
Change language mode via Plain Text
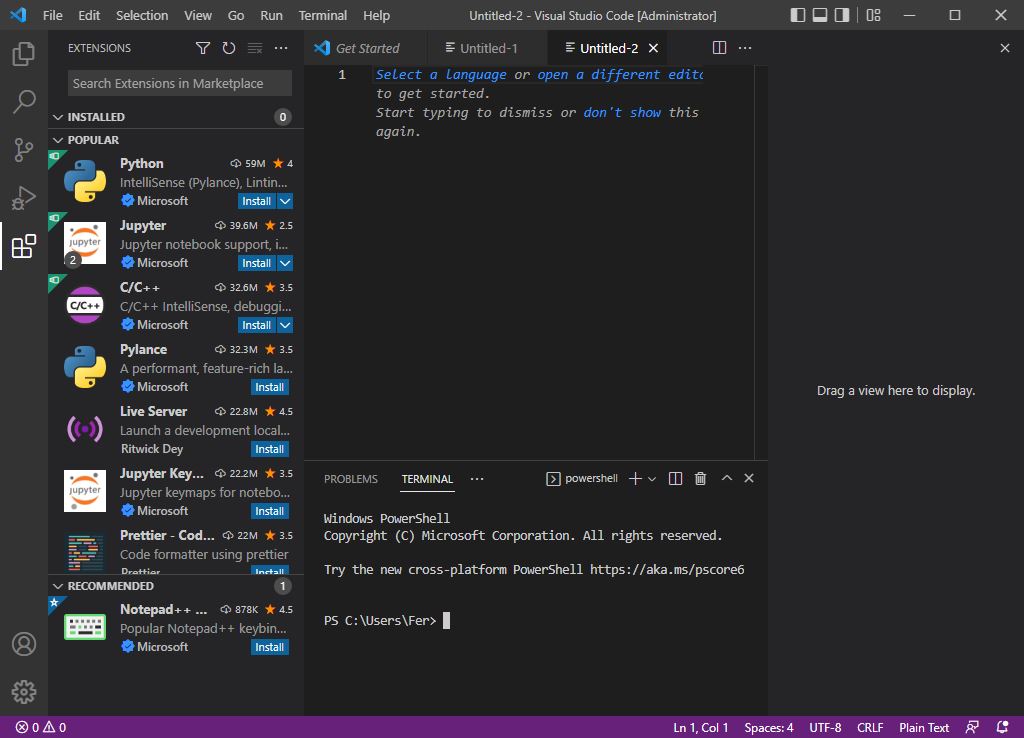coord(923,728)
